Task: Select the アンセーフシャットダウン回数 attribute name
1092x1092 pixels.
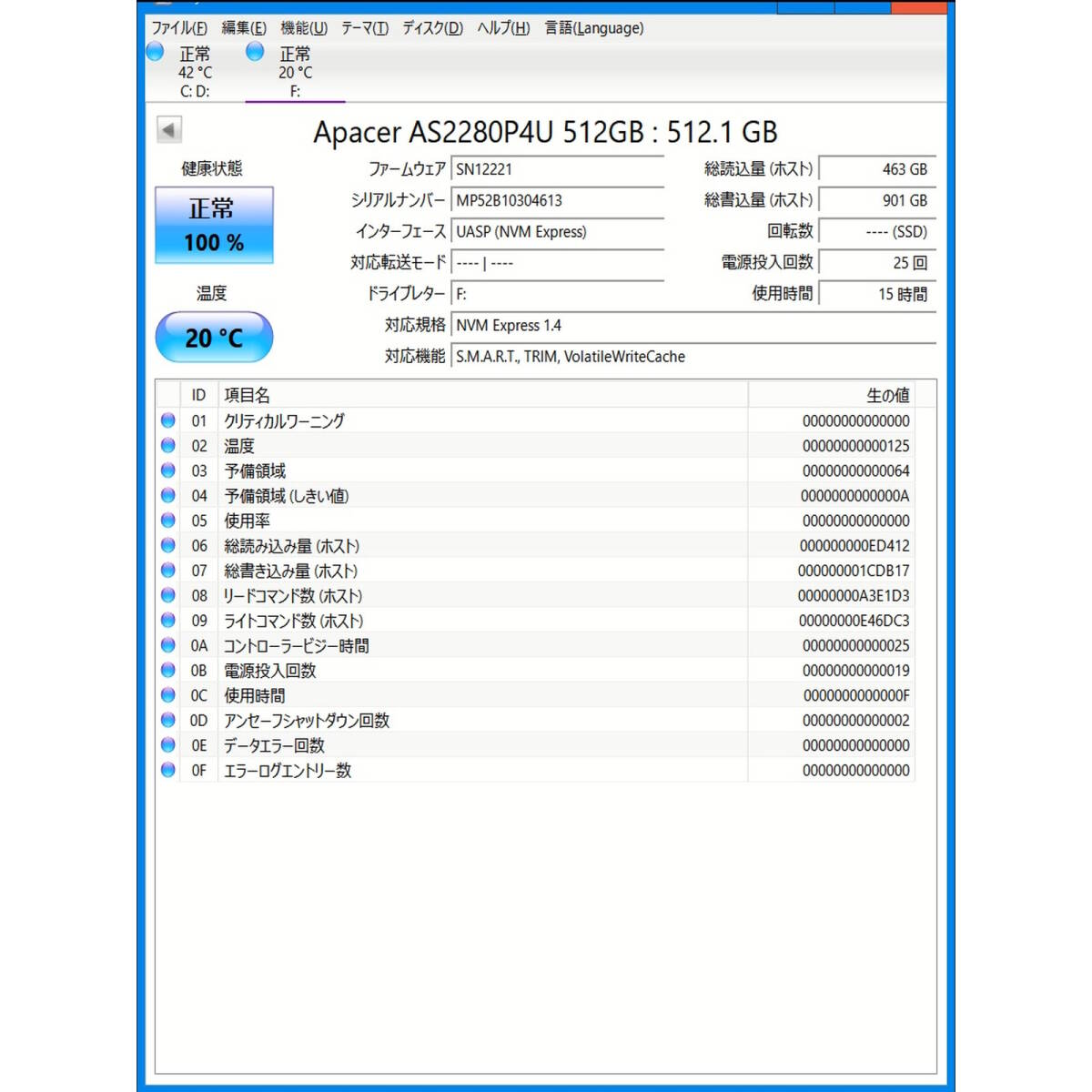Action: (307, 721)
